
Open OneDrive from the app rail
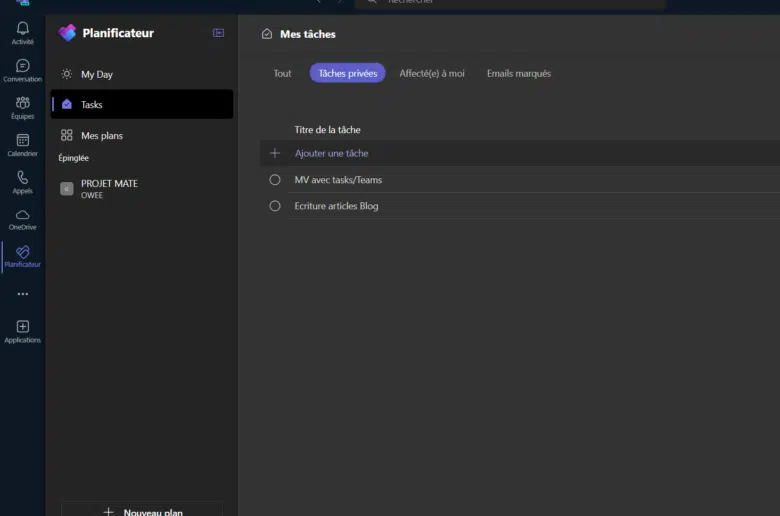22,215
